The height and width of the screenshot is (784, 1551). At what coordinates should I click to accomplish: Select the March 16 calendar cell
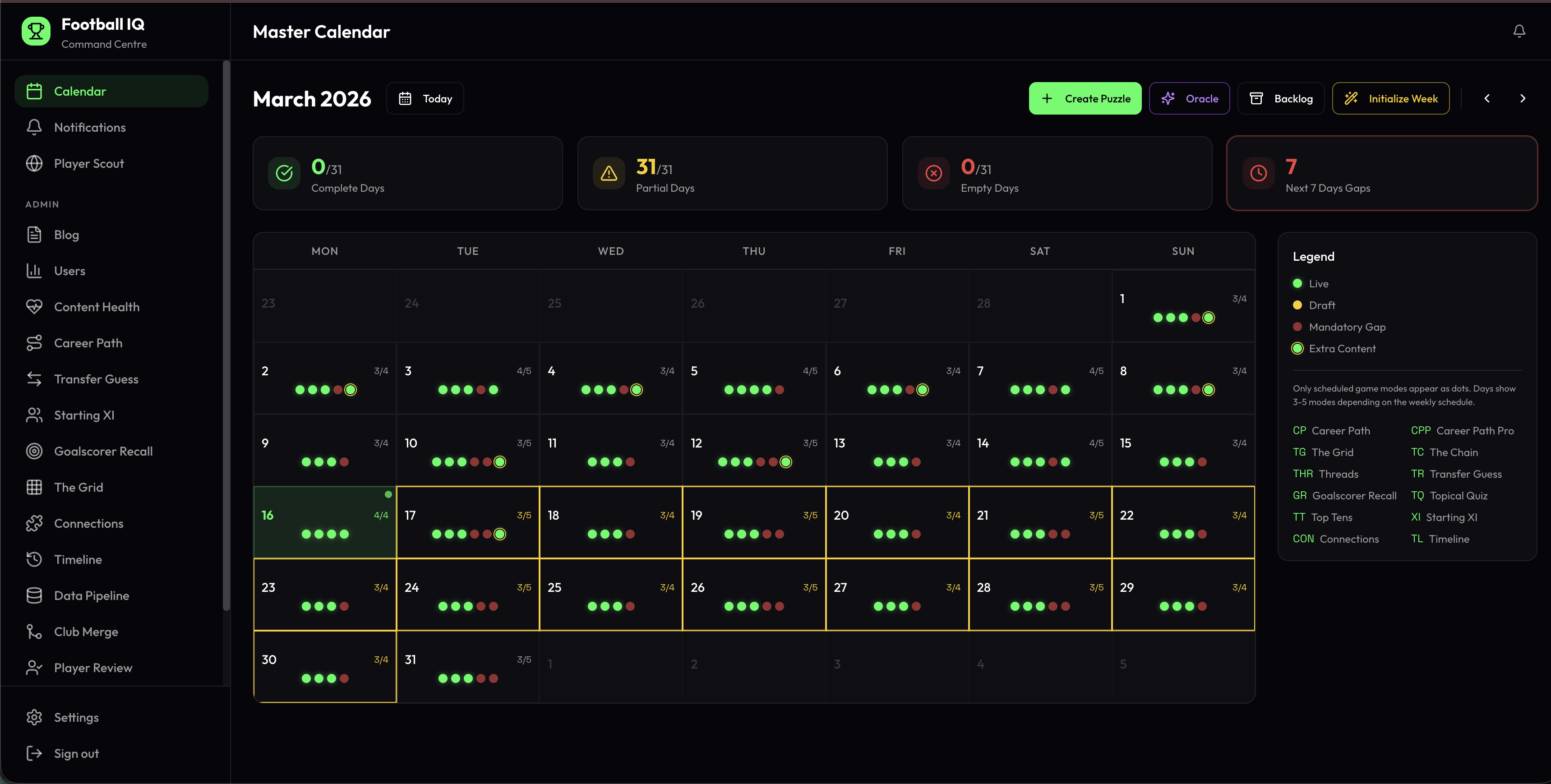point(324,521)
